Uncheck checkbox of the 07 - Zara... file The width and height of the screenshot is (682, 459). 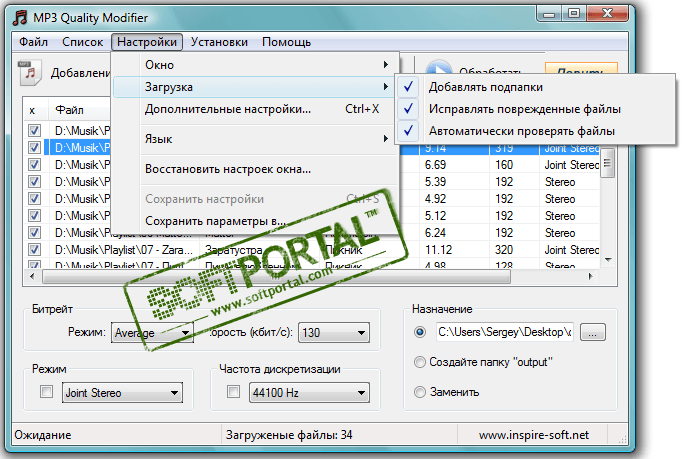(34, 250)
